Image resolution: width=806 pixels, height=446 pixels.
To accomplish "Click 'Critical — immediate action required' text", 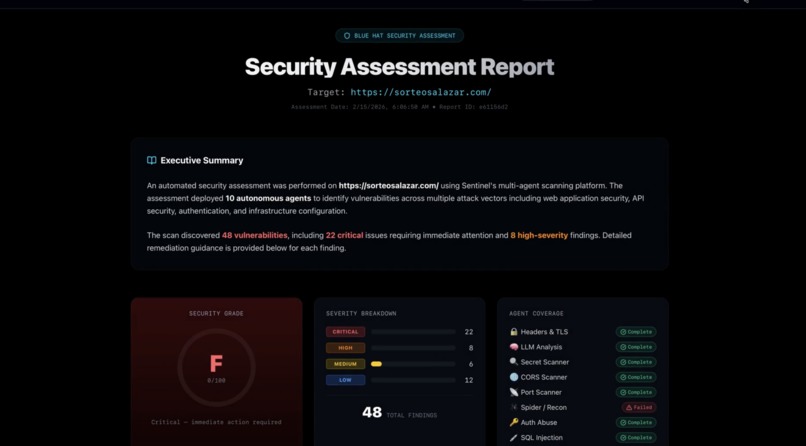I will pos(216,422).
